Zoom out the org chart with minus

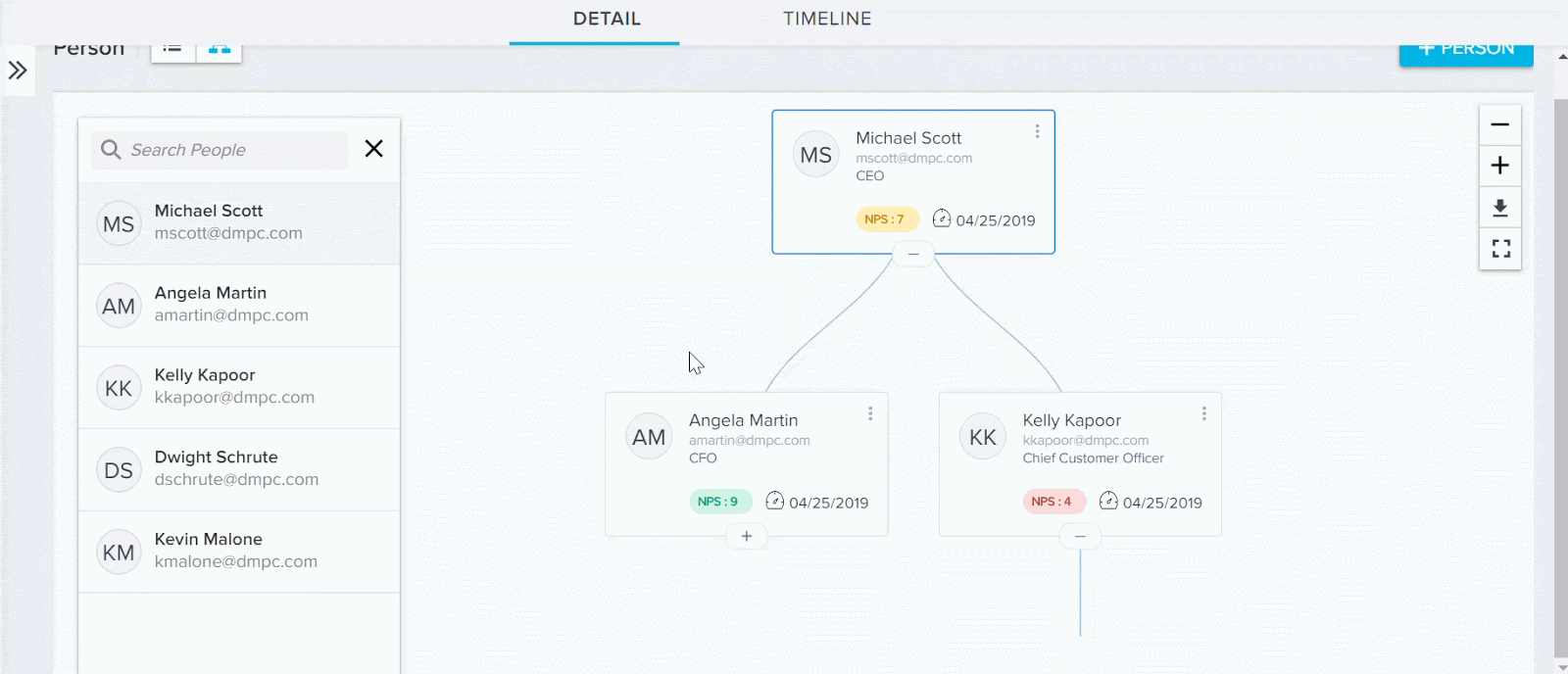(x=1499, y=124)
